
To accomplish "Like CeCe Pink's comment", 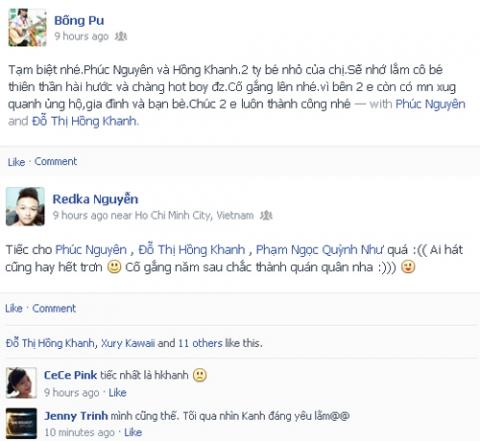I will coord(117,393).
